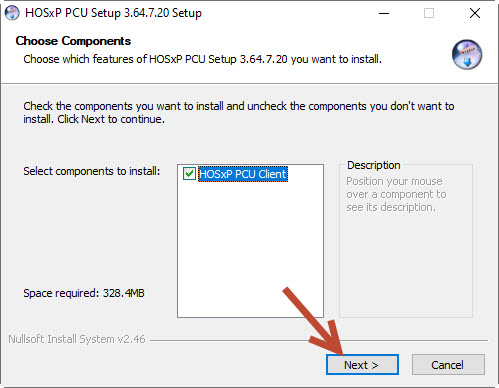Click the window title text

[113, 13]
